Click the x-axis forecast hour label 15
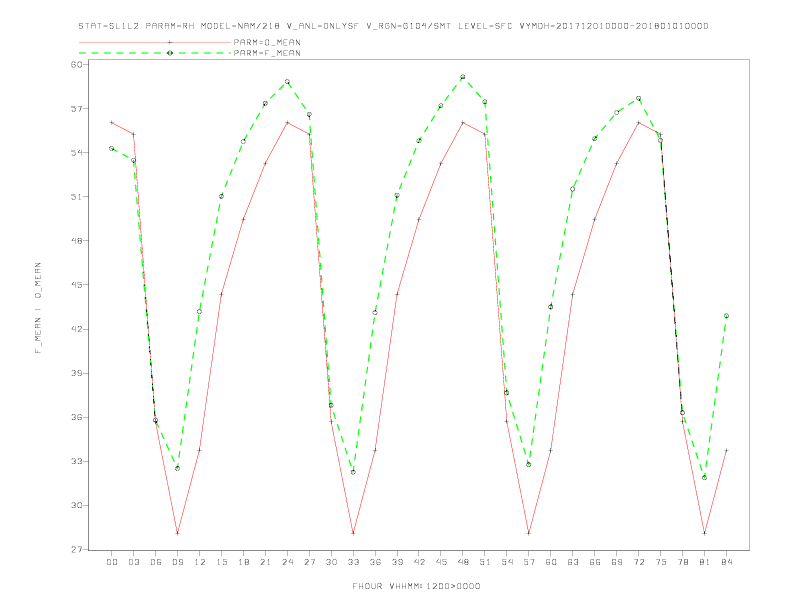 (221, 562)
